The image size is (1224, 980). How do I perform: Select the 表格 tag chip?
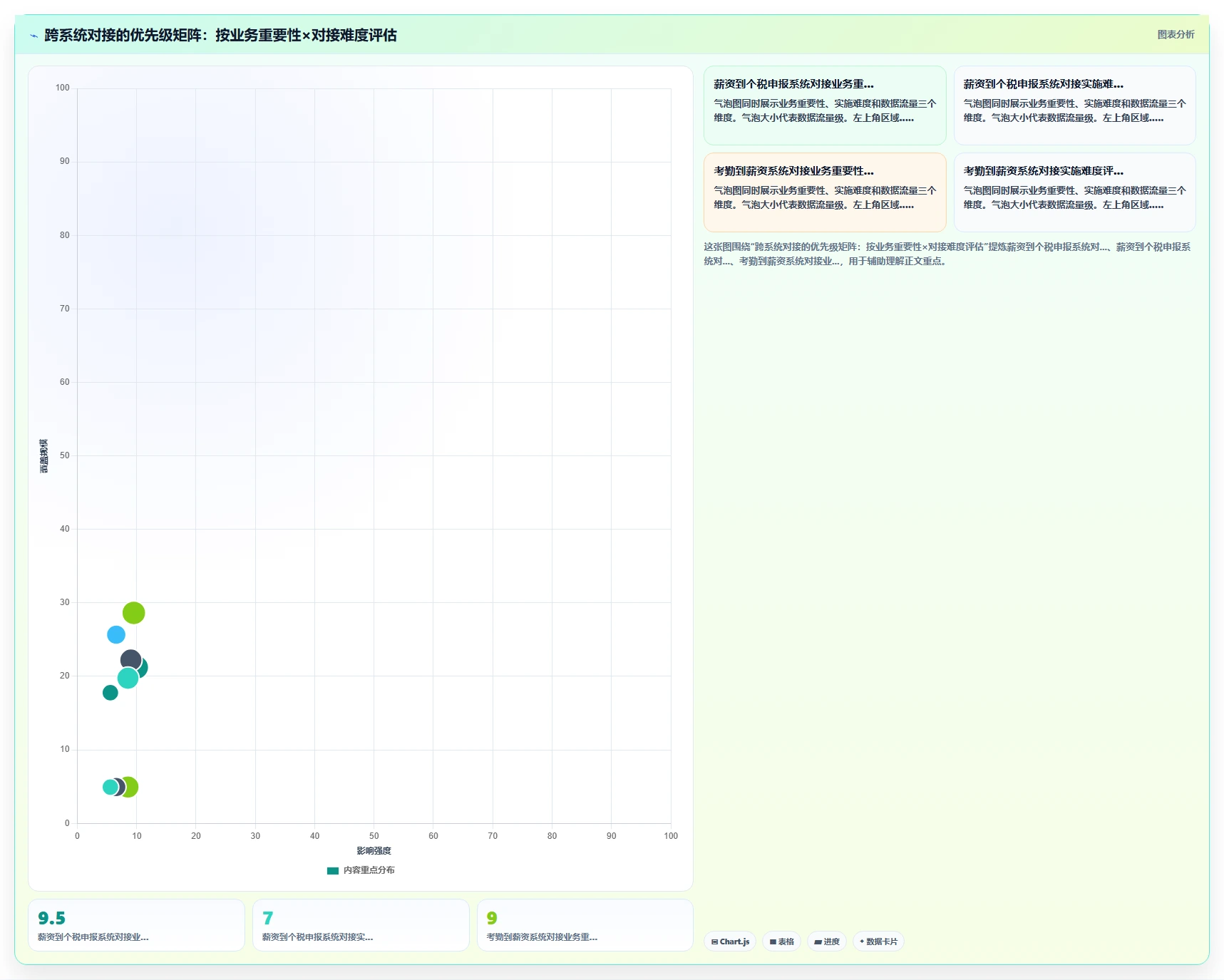[782, 942]
